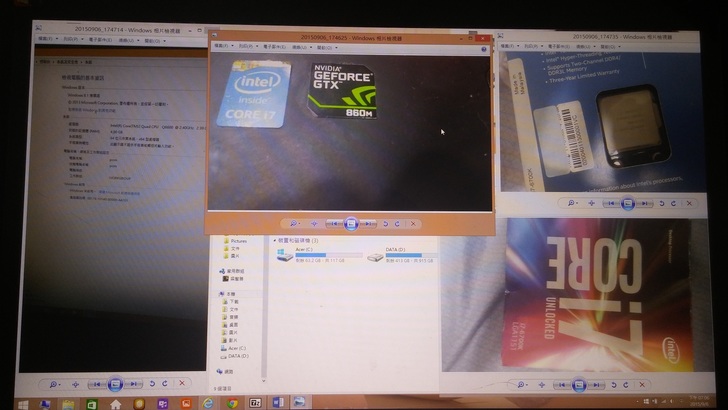
Task: Fit to window in the Core i7 box viewer
Action: (x=542, y=384)
